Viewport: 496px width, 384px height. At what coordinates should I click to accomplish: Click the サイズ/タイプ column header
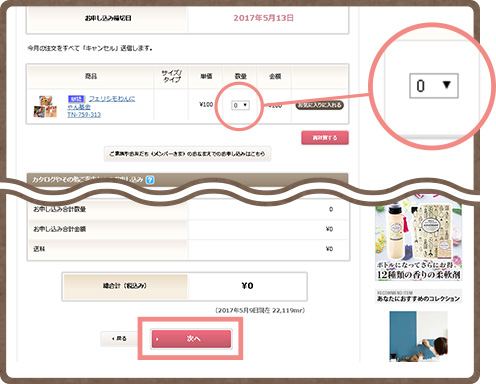pos(171,76)
